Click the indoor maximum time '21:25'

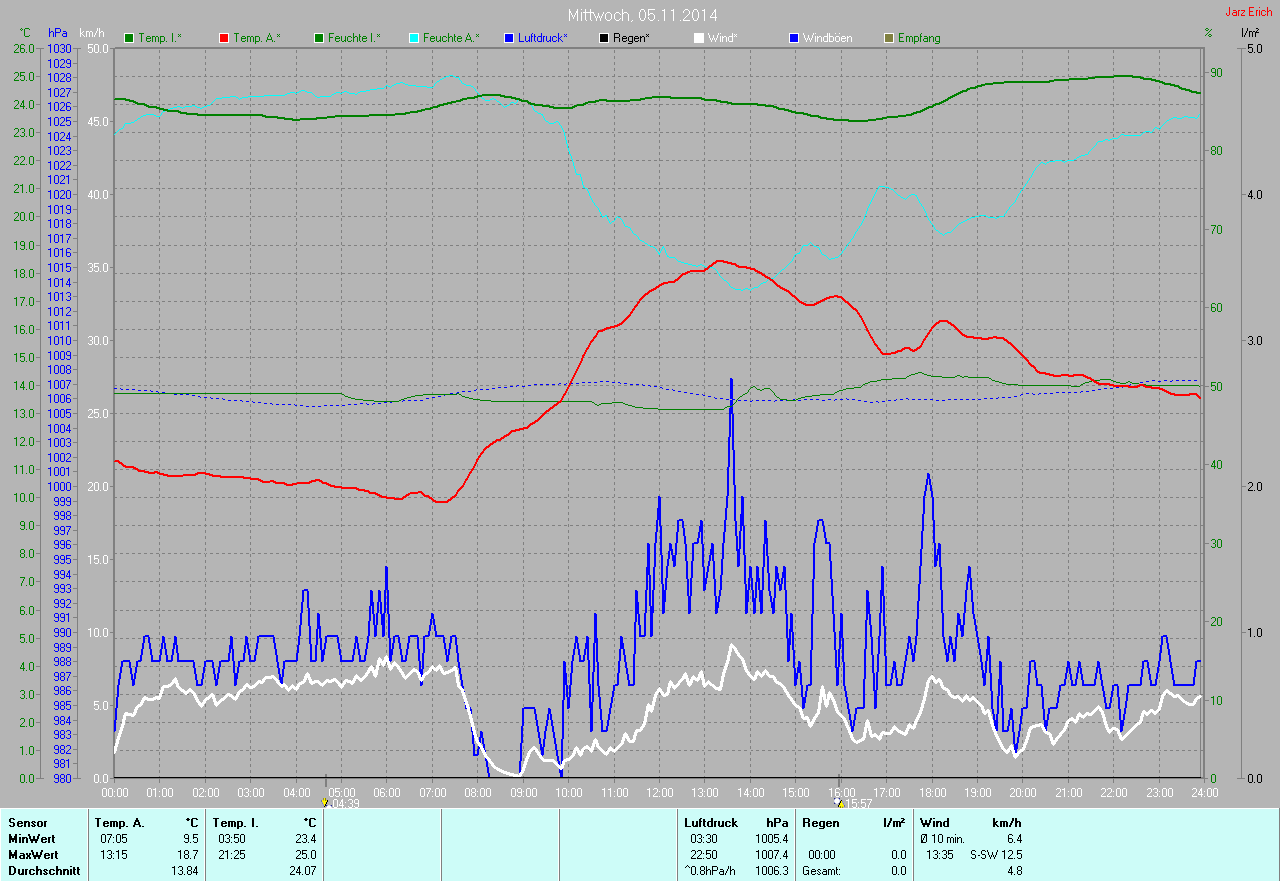(233, 855)
